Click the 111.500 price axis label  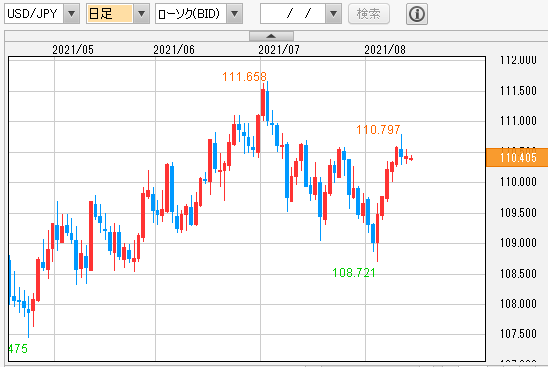518,91
